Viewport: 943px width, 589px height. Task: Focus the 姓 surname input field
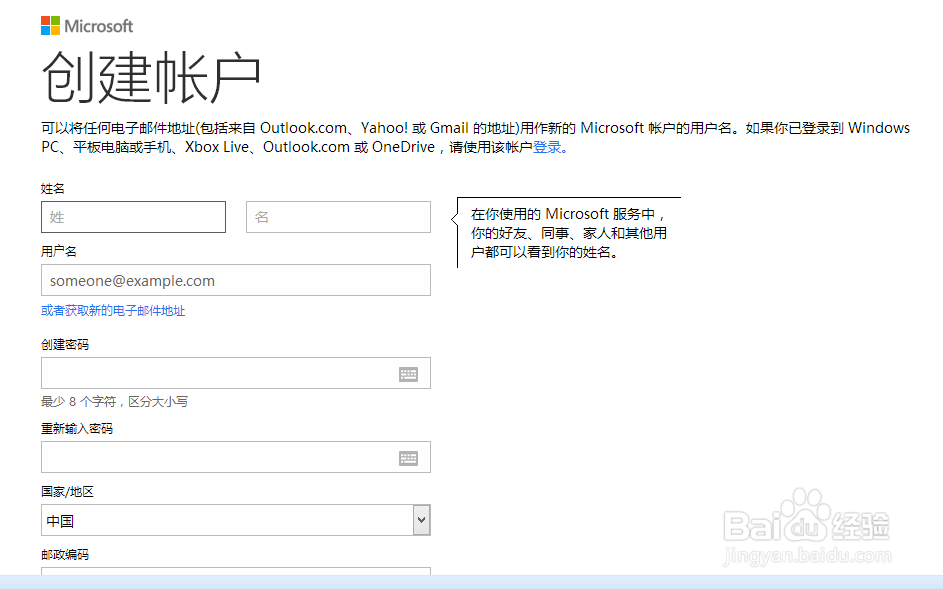134,217
